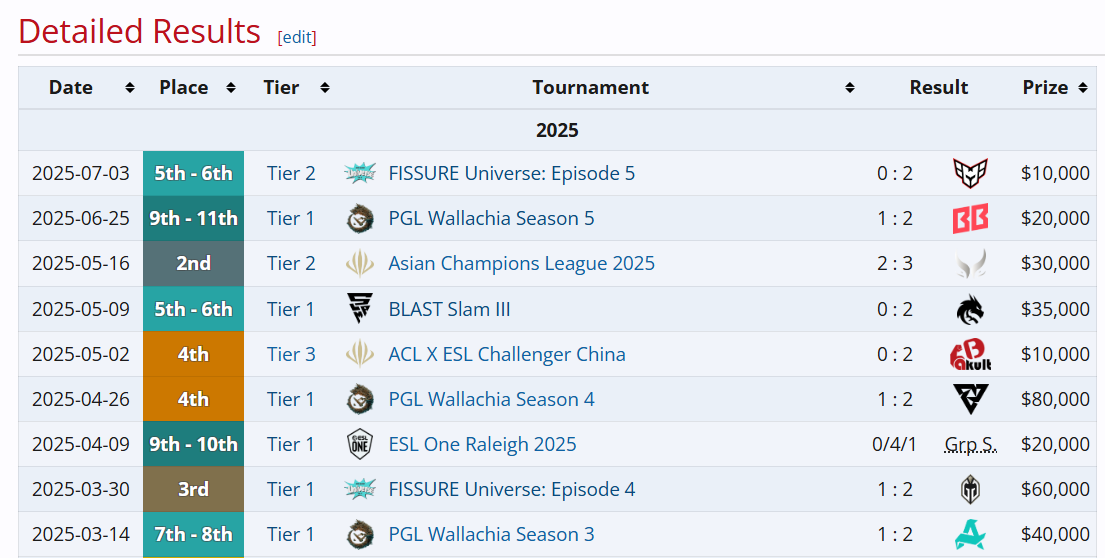This screenshot has width=1105, height=558.
Task: Click the FISSURE Universe Episode 5 tournament icon
Action: [360, 173]
